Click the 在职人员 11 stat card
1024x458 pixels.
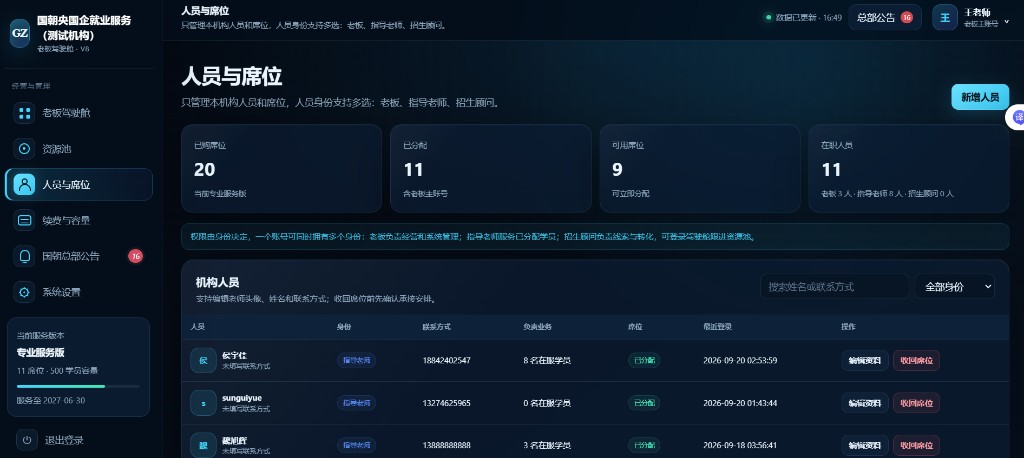point(908,169)
